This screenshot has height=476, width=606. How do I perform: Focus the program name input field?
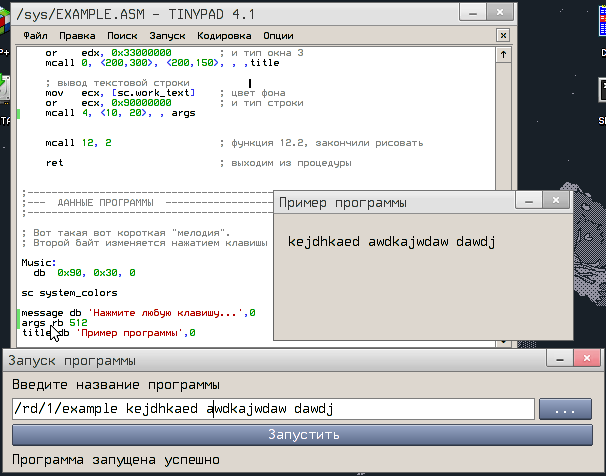tap(272, 409)
